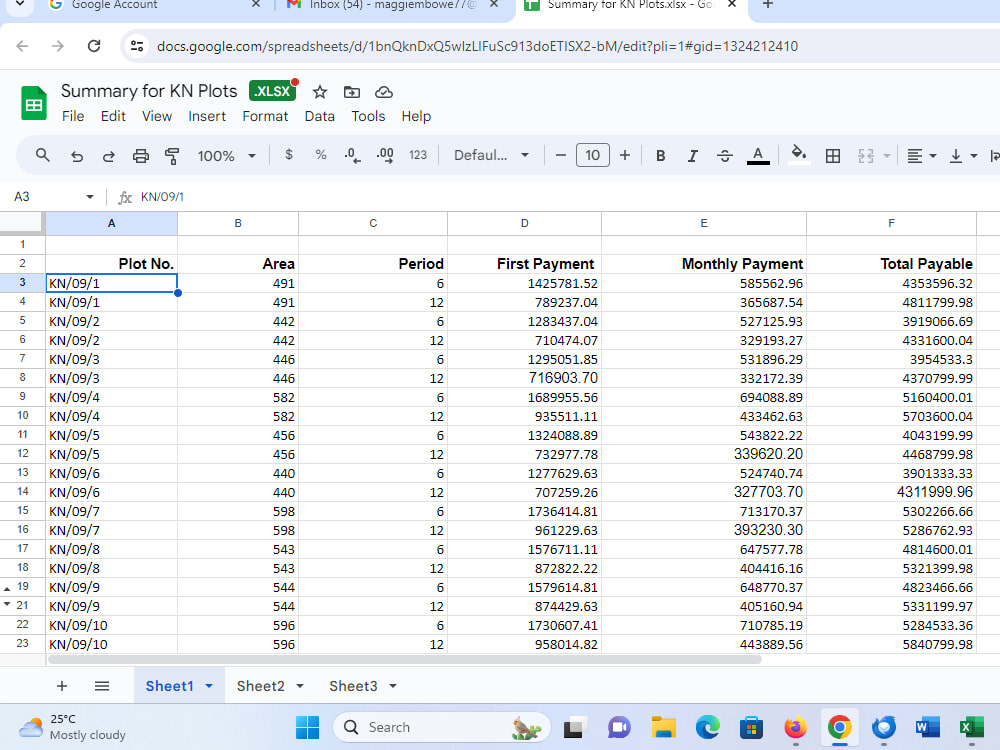The width and height of the screenshot is (1000, 750).
Task: Add a new sheet
Action: click(62, 686)
